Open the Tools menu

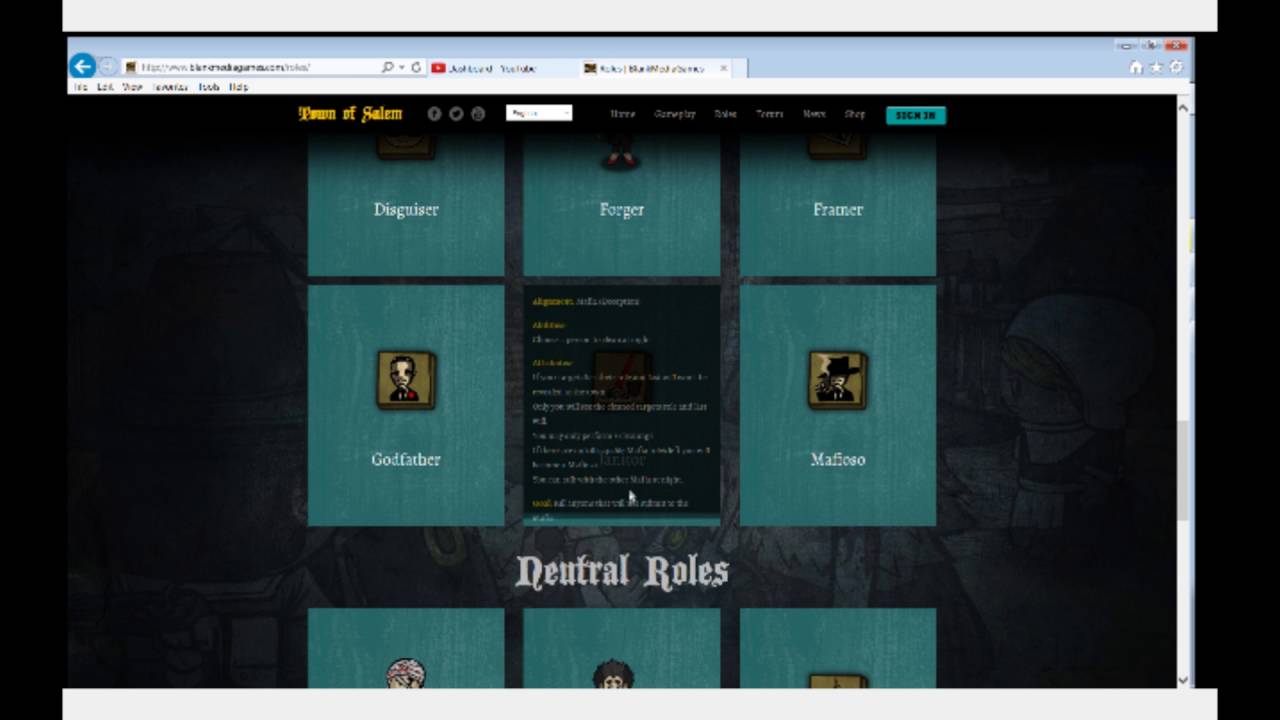(208, 87)
